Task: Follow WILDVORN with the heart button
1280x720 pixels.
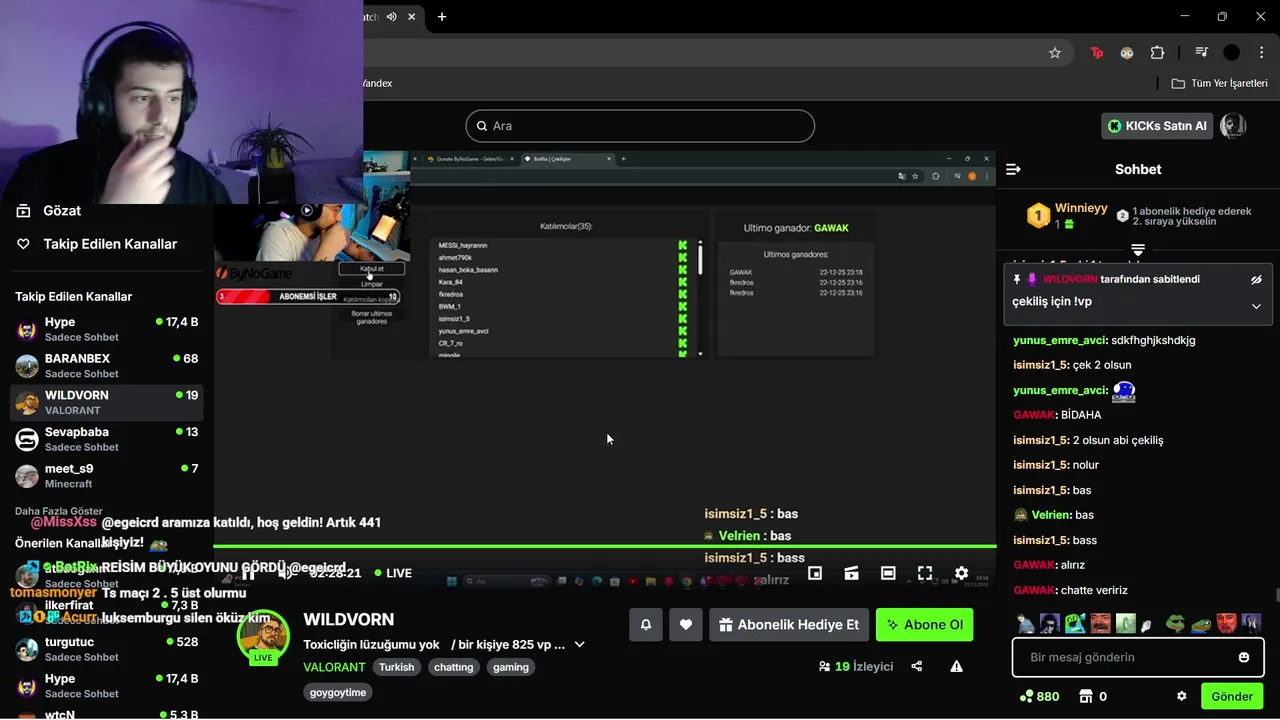Action: click(x=686, y=625)
